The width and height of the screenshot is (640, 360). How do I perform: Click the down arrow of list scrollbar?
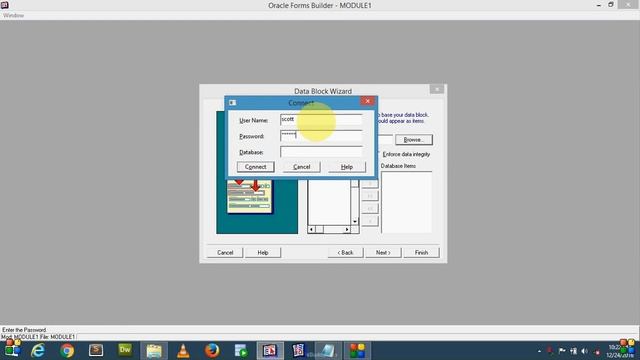(355, 221)
